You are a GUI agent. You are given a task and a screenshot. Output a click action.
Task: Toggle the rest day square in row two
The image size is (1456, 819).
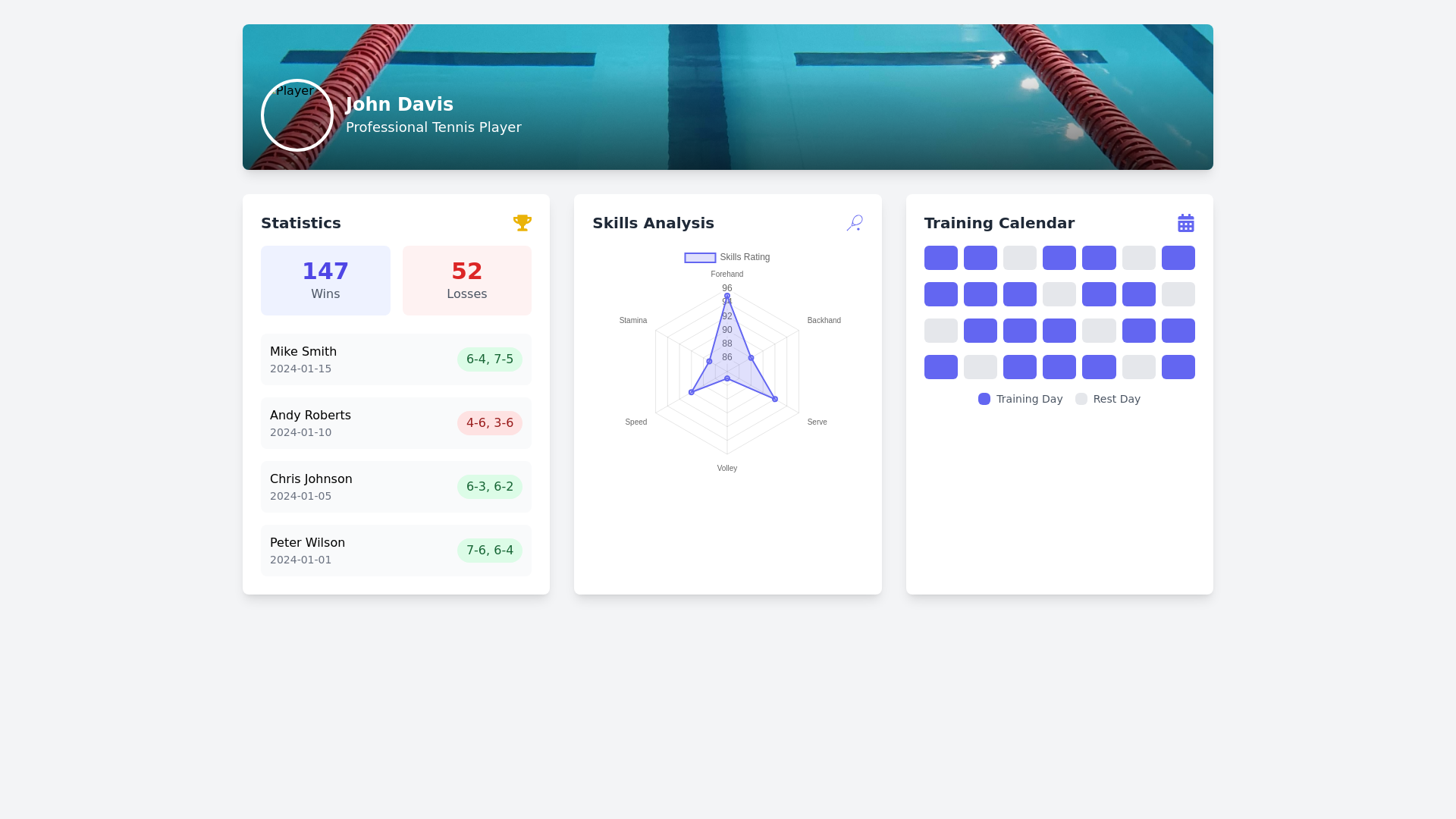(1059, 293)
